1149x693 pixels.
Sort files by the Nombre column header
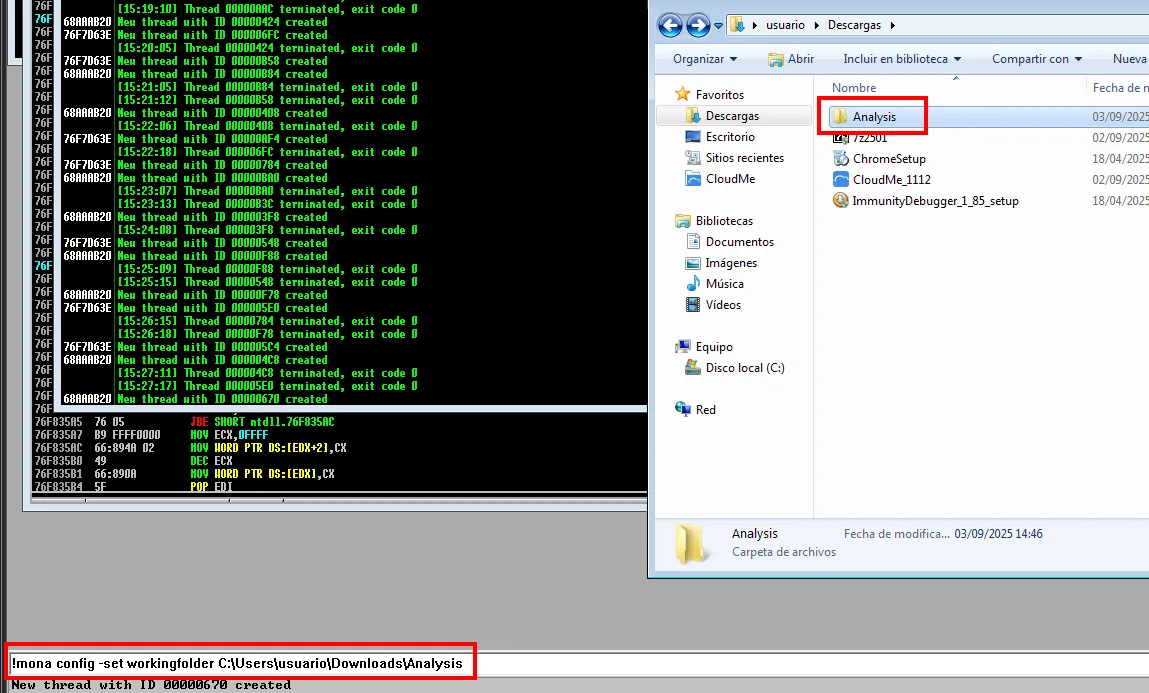click(854, 88)
